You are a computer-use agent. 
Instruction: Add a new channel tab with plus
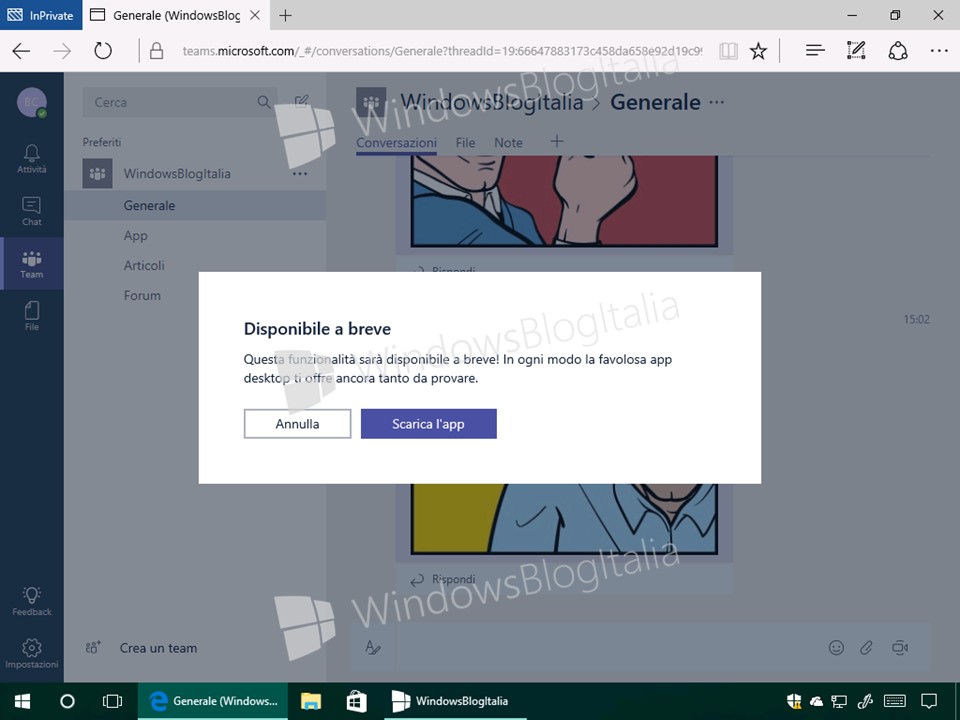click(557, 142)
